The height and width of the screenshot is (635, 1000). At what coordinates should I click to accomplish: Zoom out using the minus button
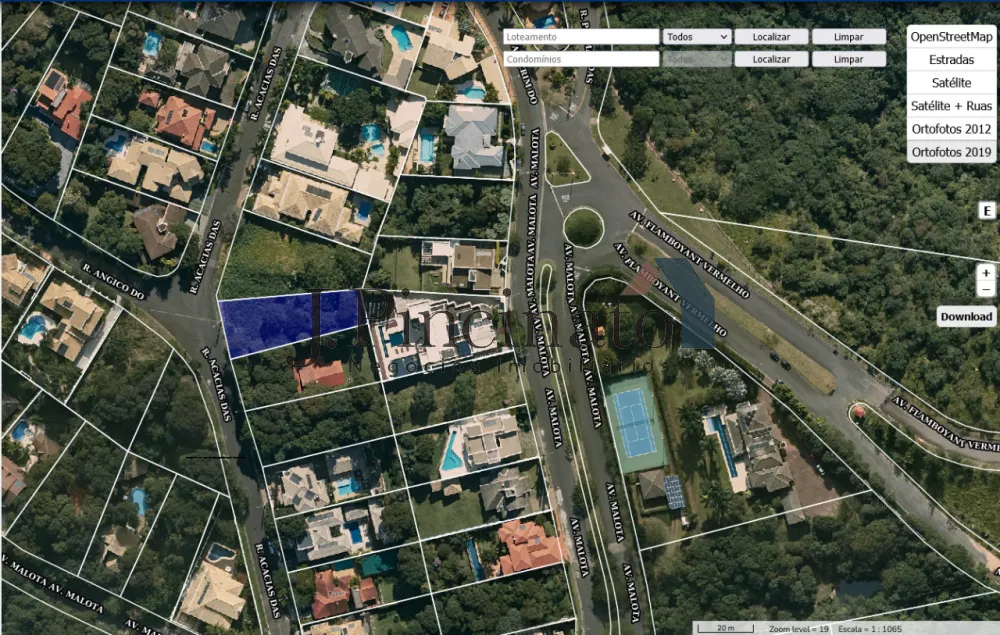[986, 288]
